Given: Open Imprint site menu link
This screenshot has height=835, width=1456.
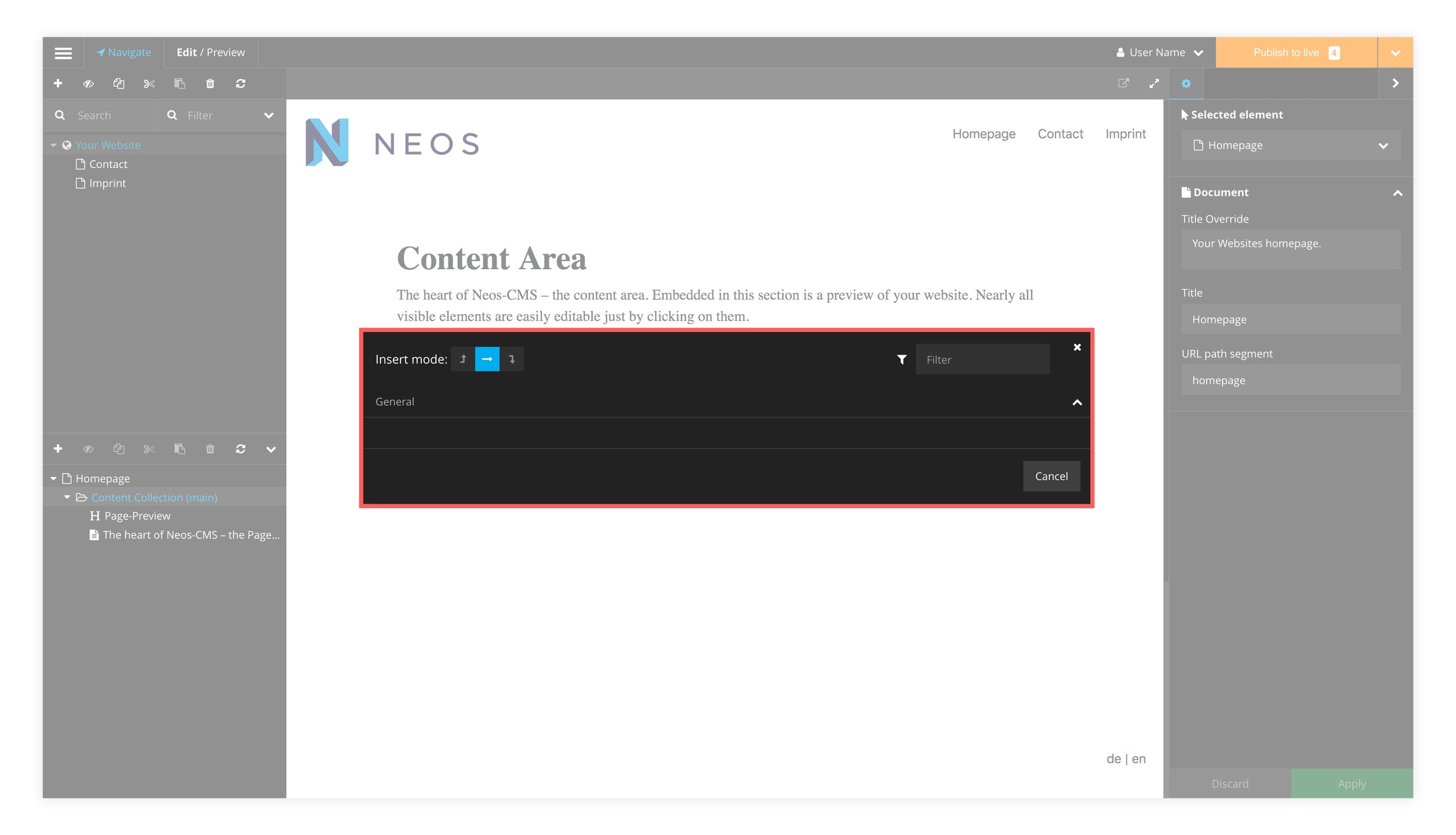Looking at the screenshot, I should point(1125,134).
